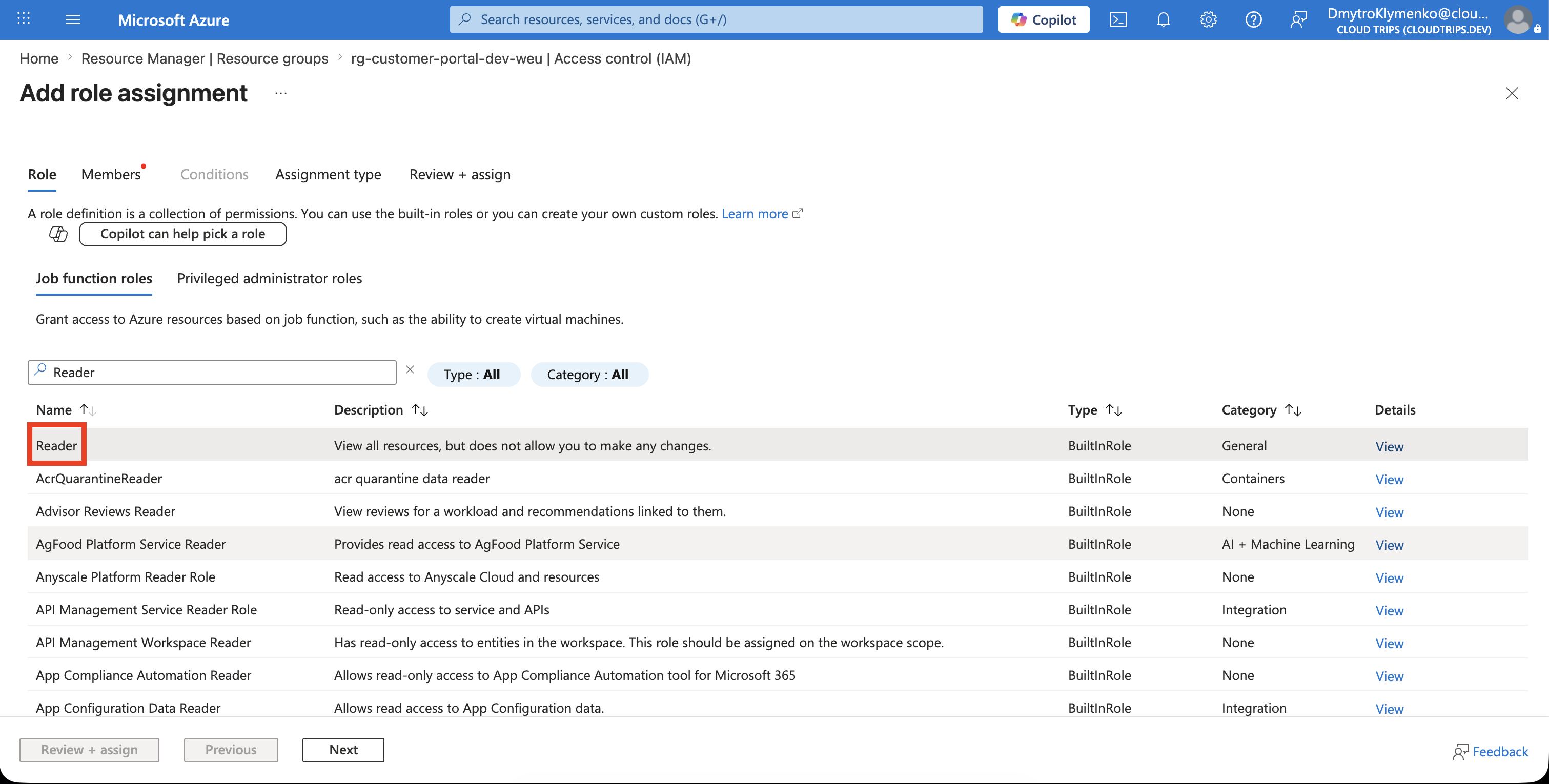Sort by Description column arrows
1549x784 pixels.
point(420,410)
